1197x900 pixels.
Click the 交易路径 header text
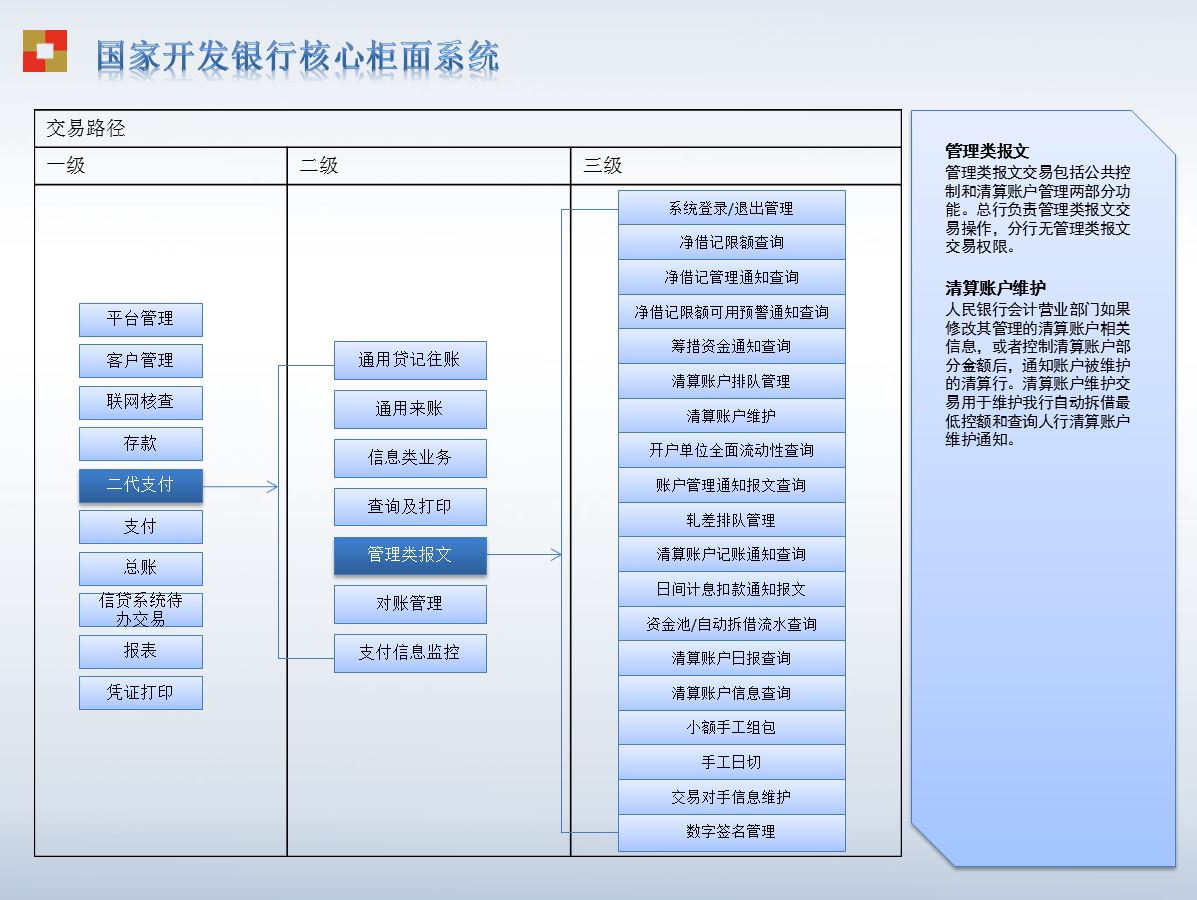tap(86, 128)
